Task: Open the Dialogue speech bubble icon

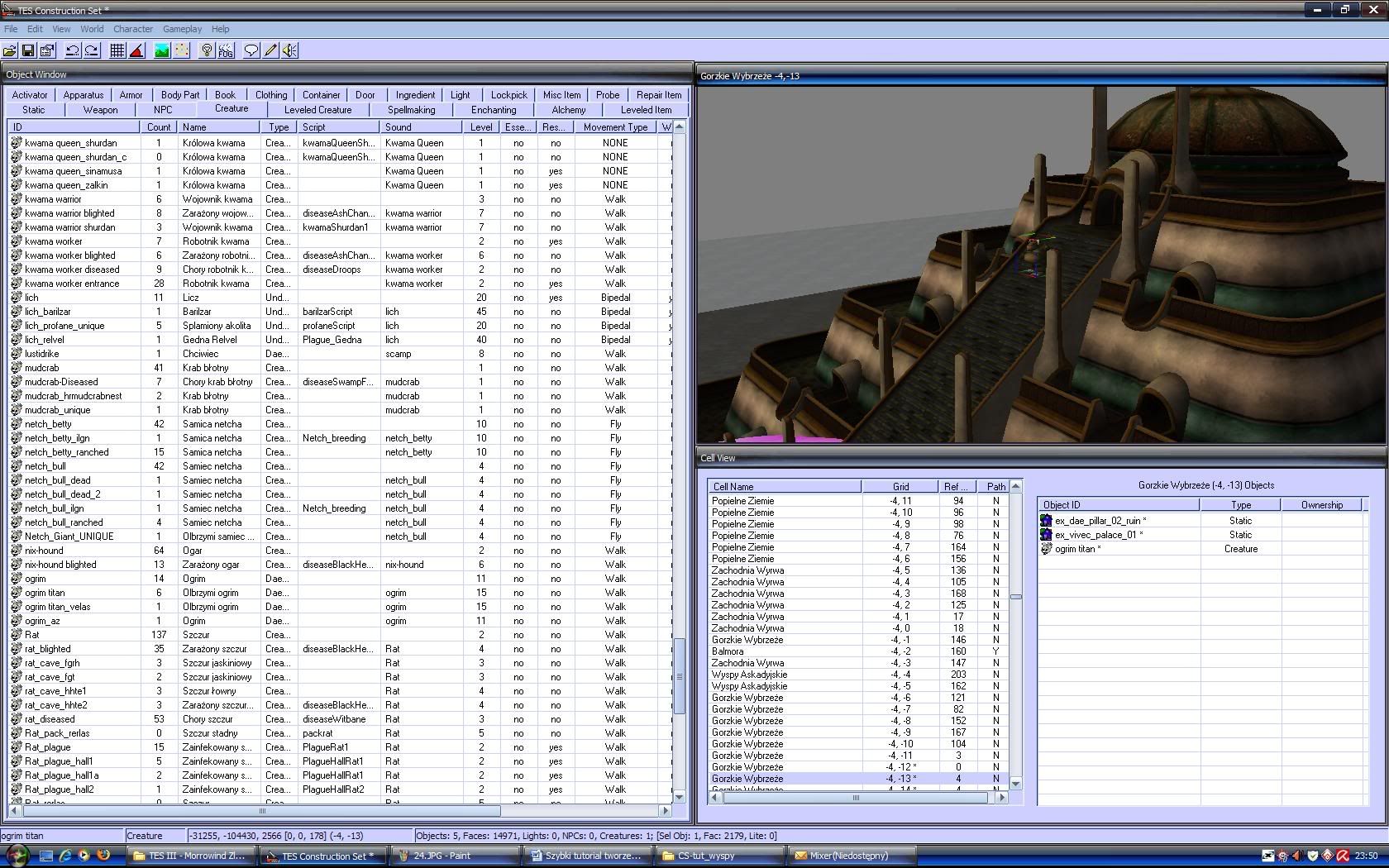Action: tap(251, 50)
